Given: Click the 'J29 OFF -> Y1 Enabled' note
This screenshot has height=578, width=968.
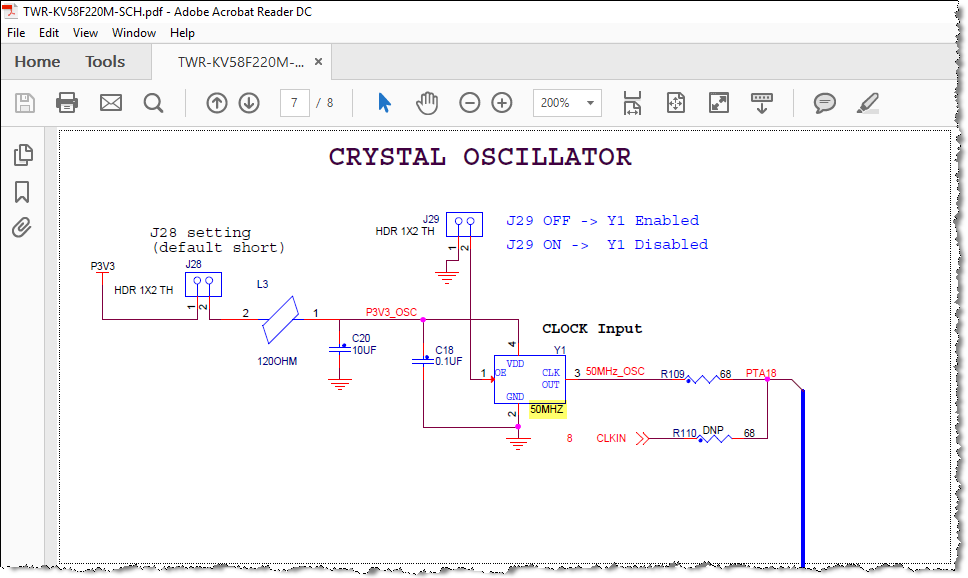Looking at the screenshot, I should tap(603, 220).
